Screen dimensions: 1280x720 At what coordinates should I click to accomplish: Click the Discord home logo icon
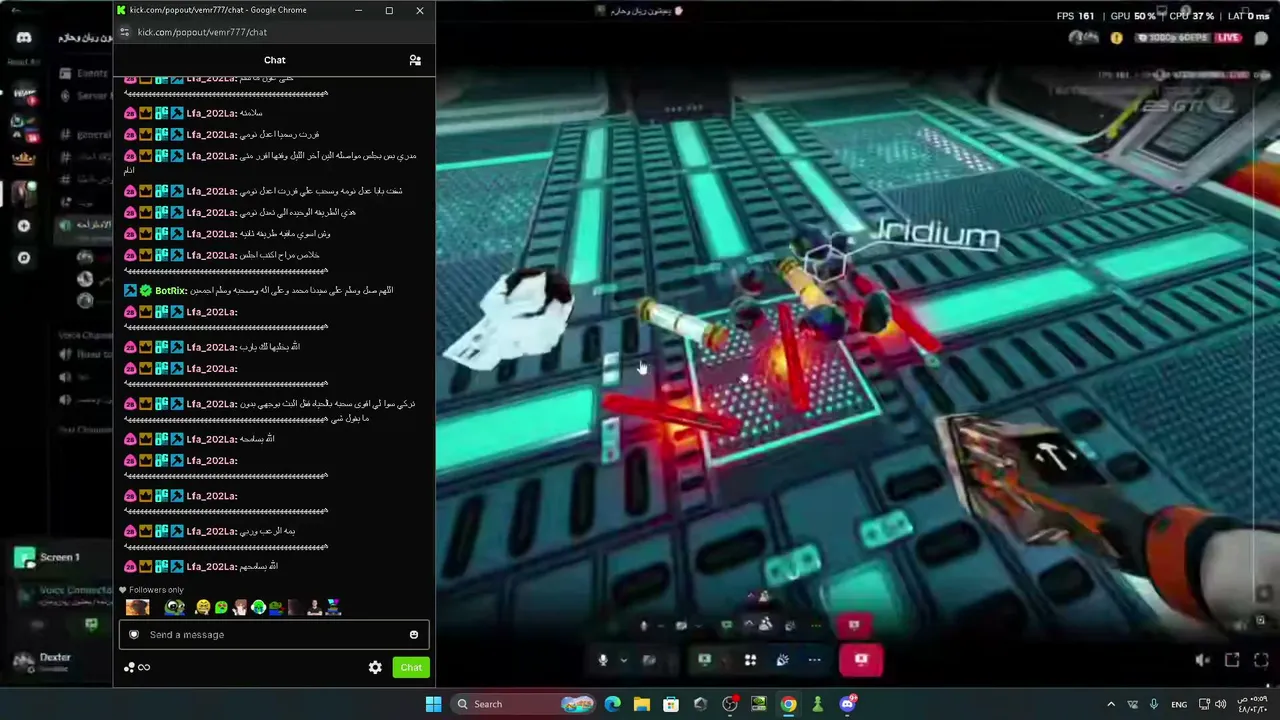(x=24, y=38)
